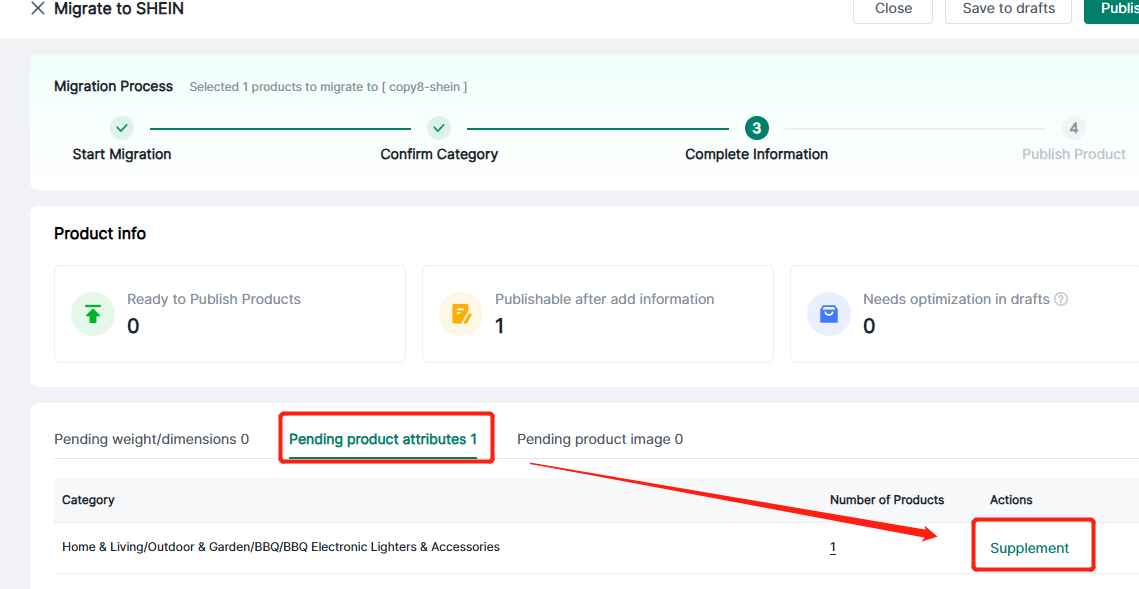Select the Publishable after add information card

pos(597,313)
